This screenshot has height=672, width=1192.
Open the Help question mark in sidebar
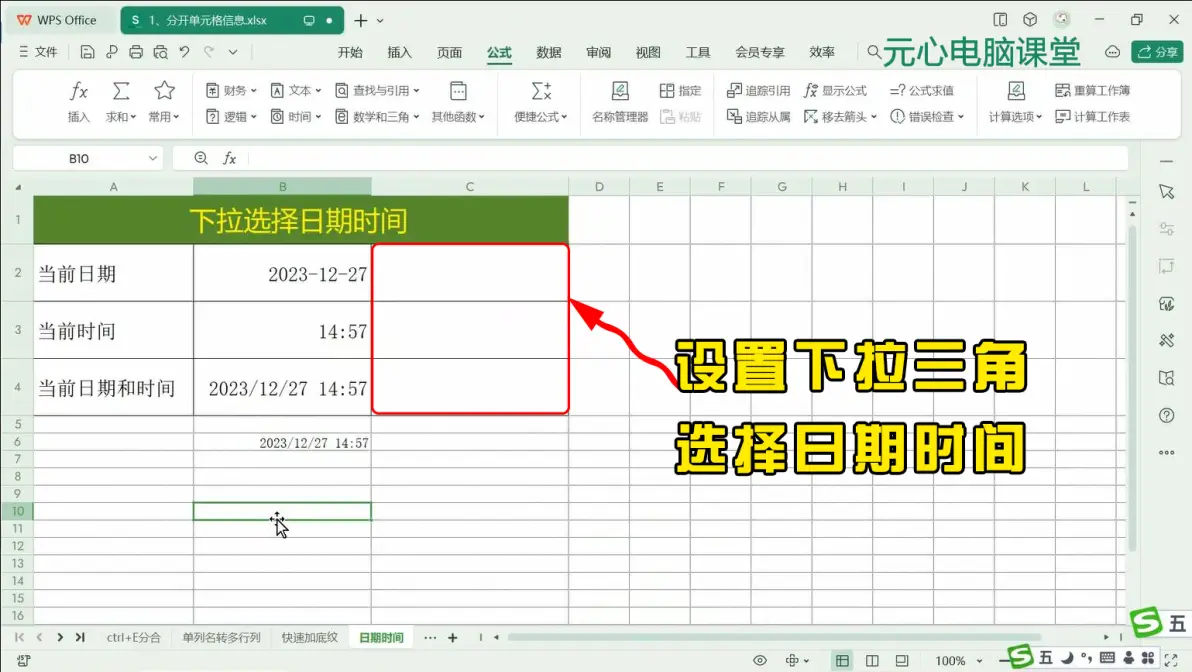1166,416
